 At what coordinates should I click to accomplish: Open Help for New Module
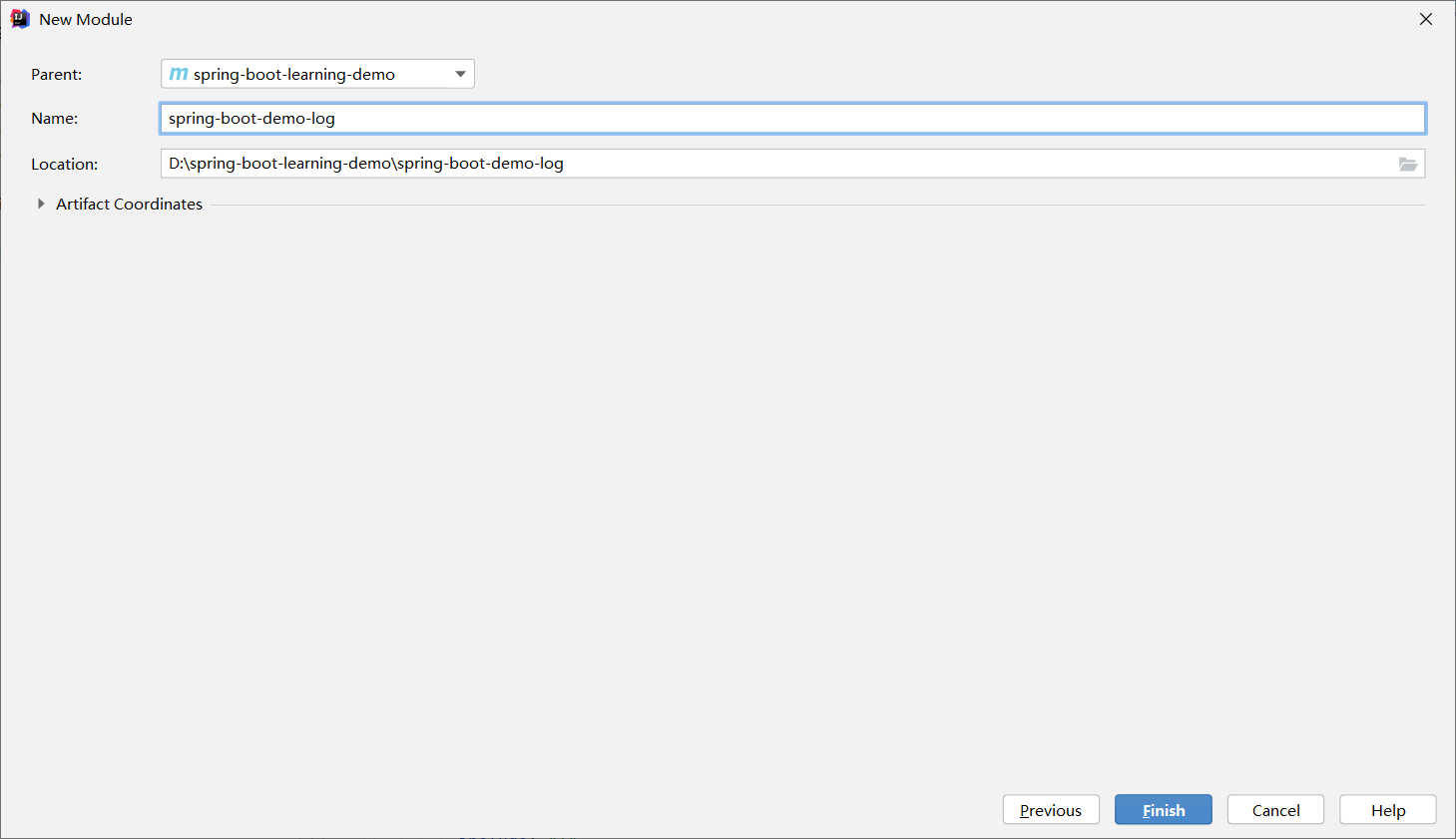(x=1388, y=810)
